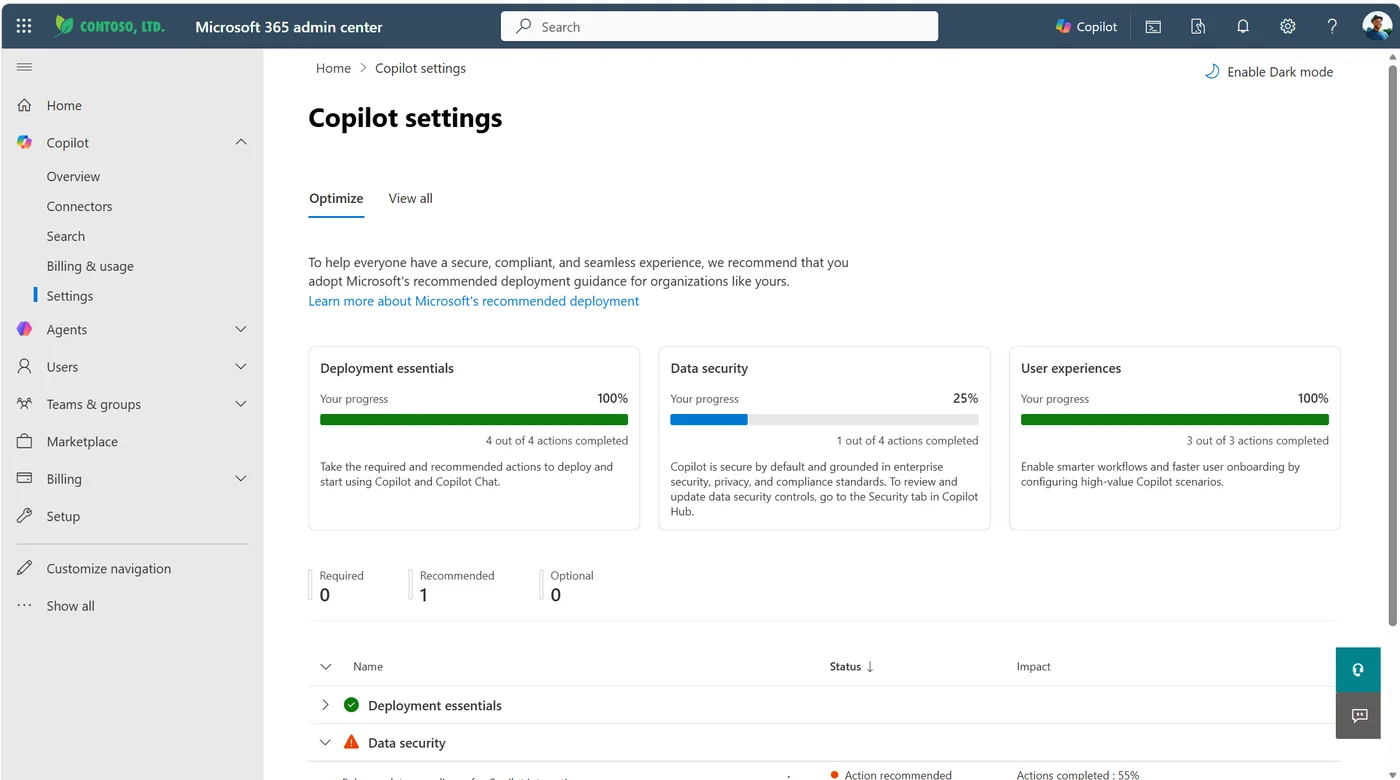Click the Home house icon in sidebar

point(25,105)
